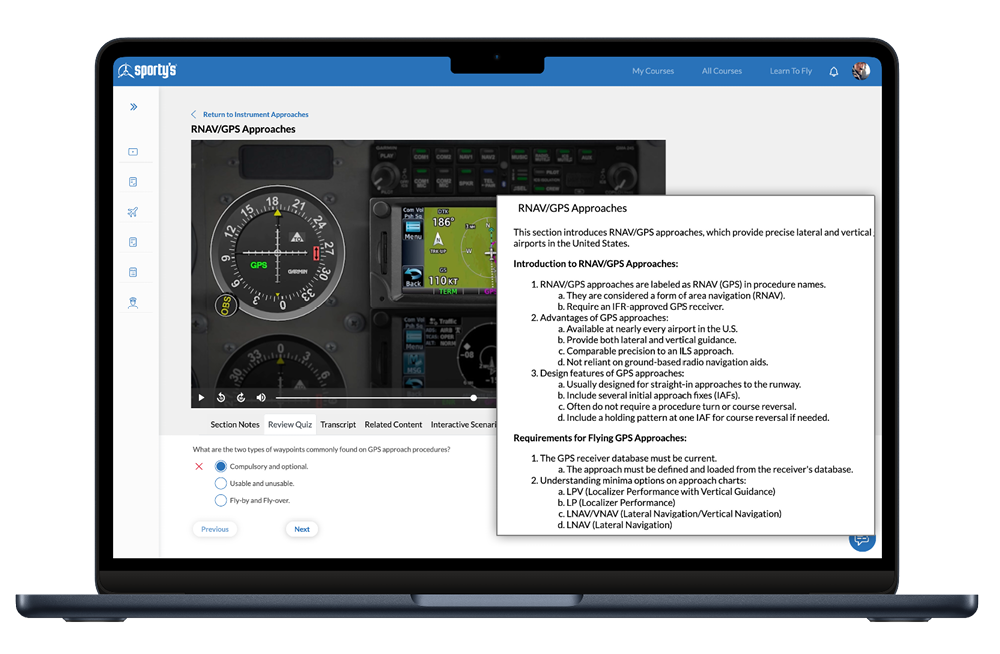The height and width of the screenshot is (654, 1000).
Task: Expand the left sidebar with double chevron
Action: tap(133, 107)
